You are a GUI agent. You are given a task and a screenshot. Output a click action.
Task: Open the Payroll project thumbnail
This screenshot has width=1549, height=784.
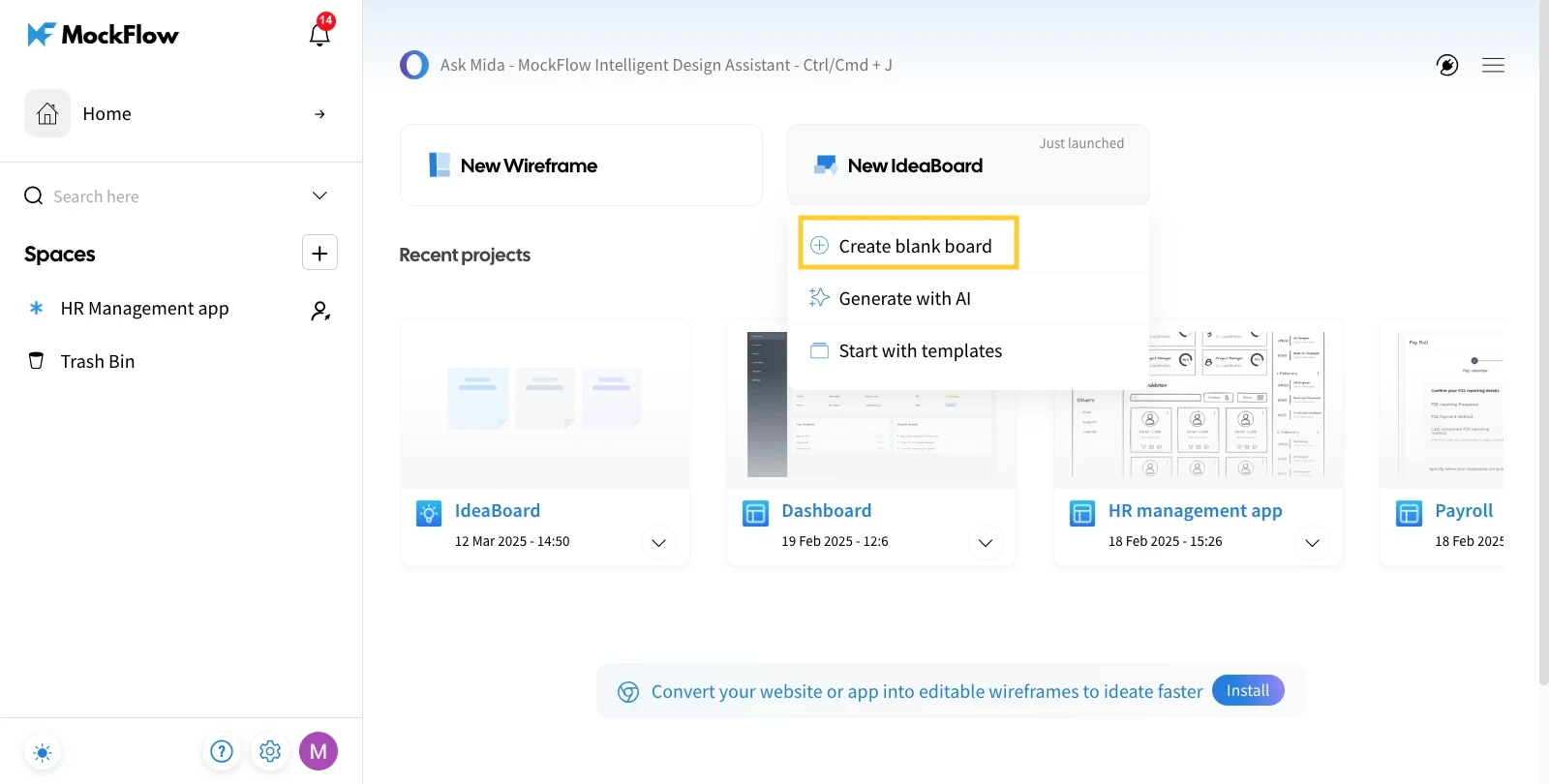point(1443,404)
